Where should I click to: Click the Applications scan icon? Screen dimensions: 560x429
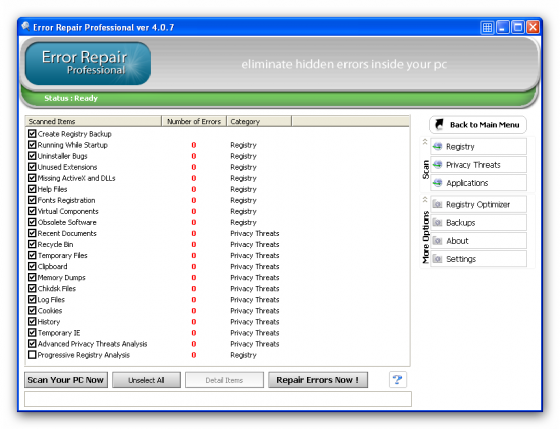coord(438,183)
